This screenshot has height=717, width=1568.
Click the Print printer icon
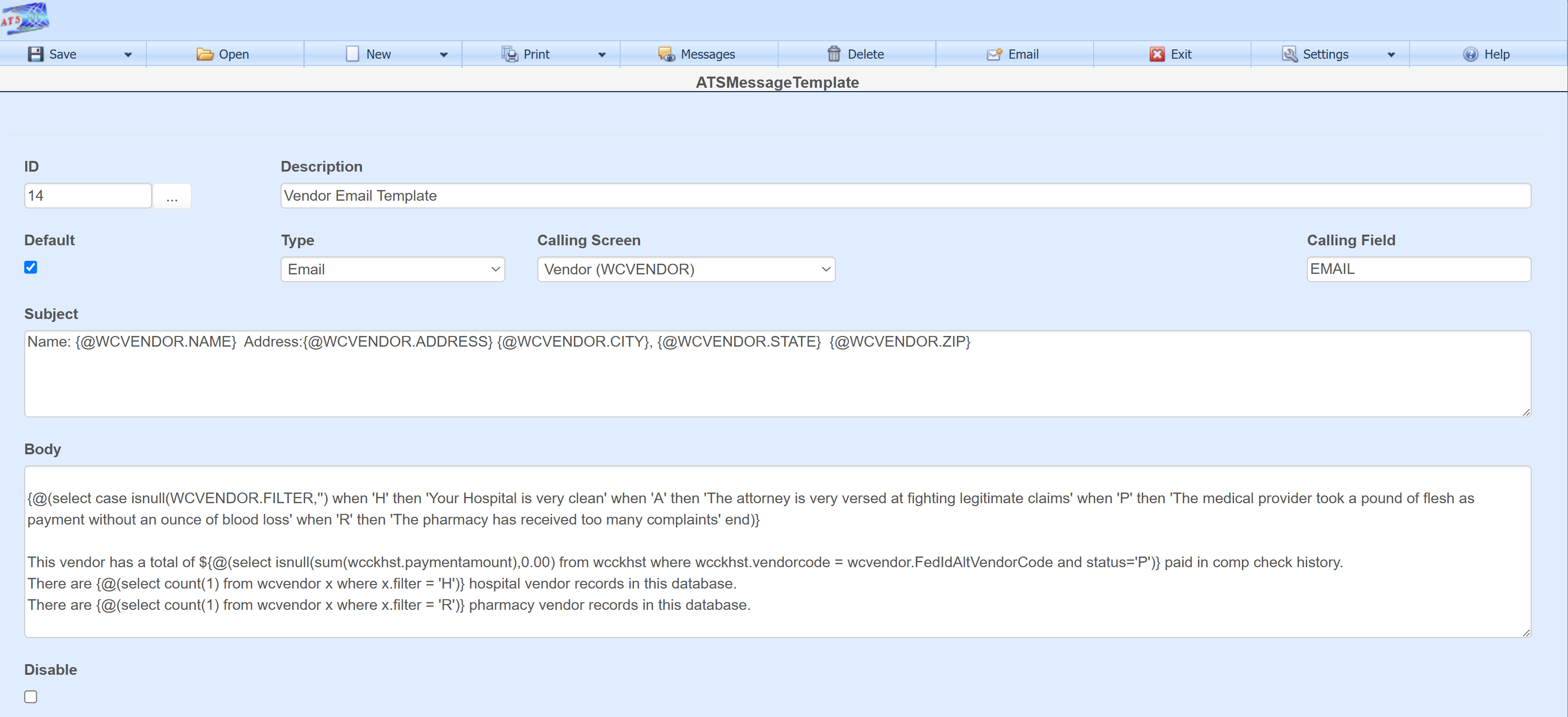(509, 54)
